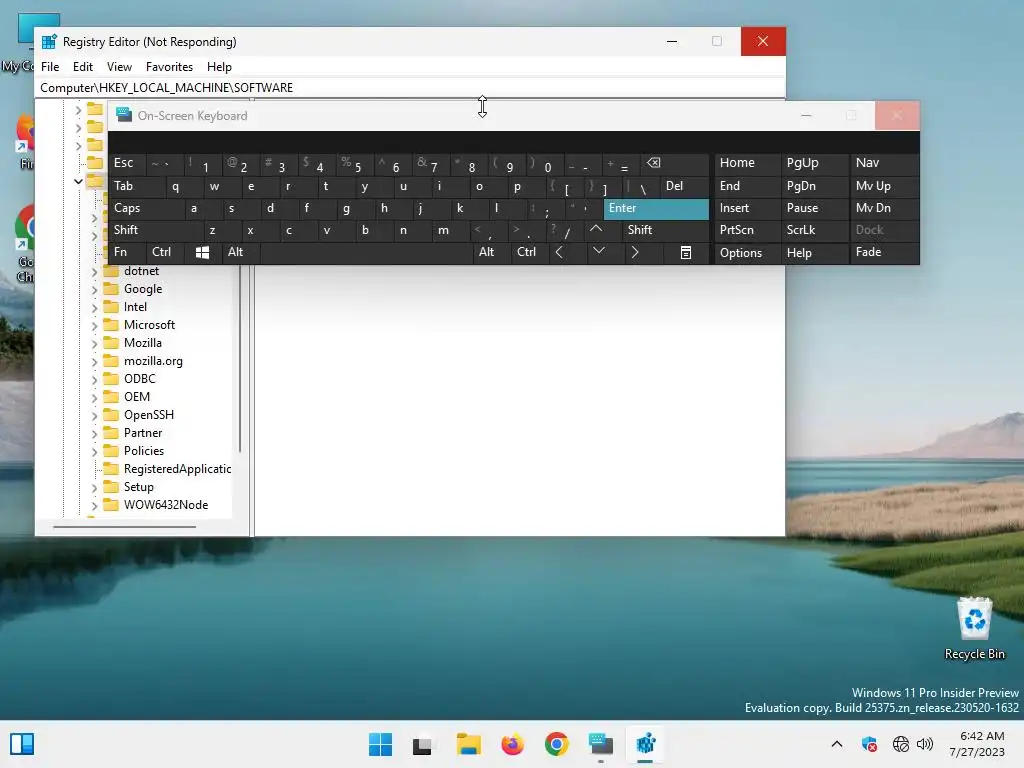Click the right arrow key on On-Screen Keyboard
1024x768 pixels.
[635, 252]
